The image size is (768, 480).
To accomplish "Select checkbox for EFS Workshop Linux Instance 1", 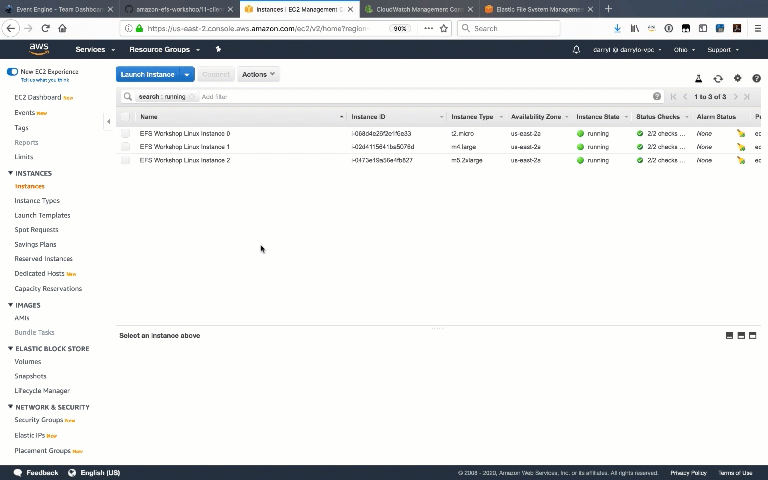I will (x=125, y=146).
